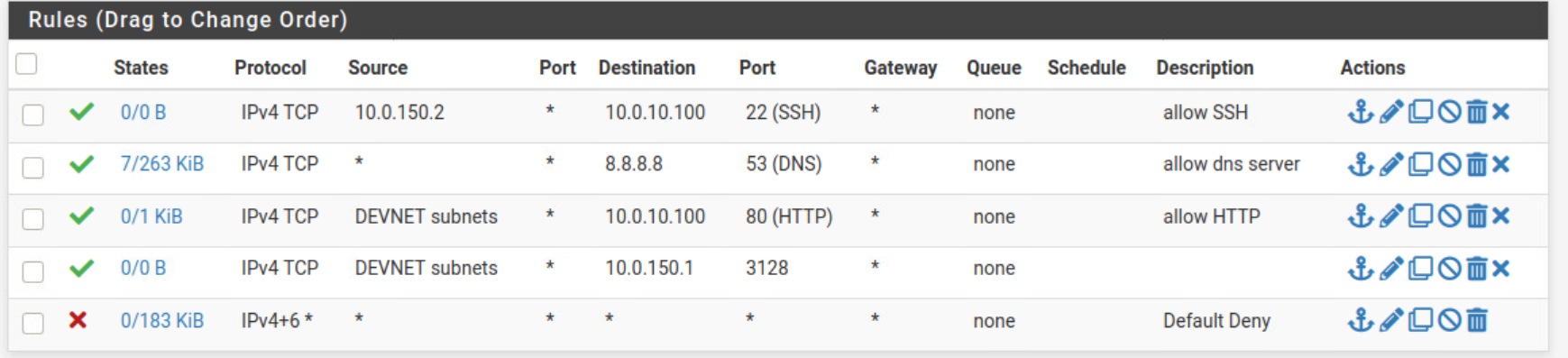This screenshot has width=1568, height=358.
Task: Select checkbox for Default Deny rule
Action: pos(33,323)
